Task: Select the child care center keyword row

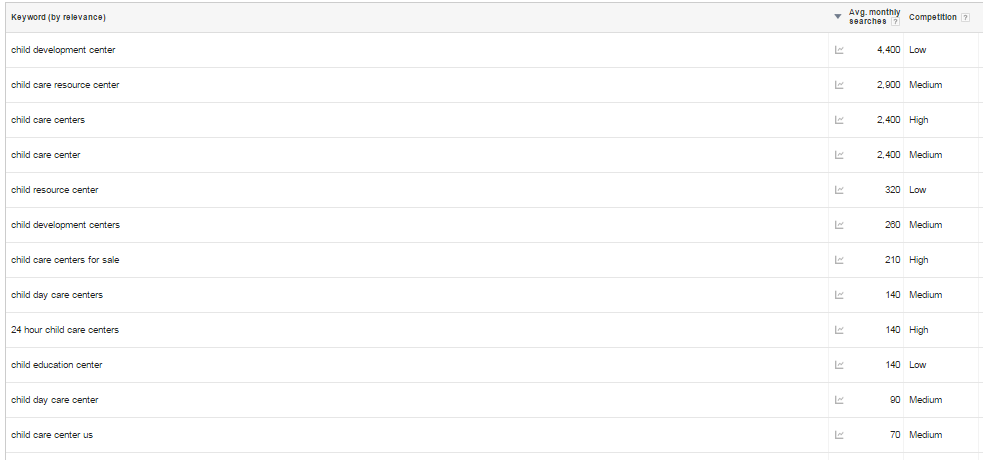Action: point(46,155)
